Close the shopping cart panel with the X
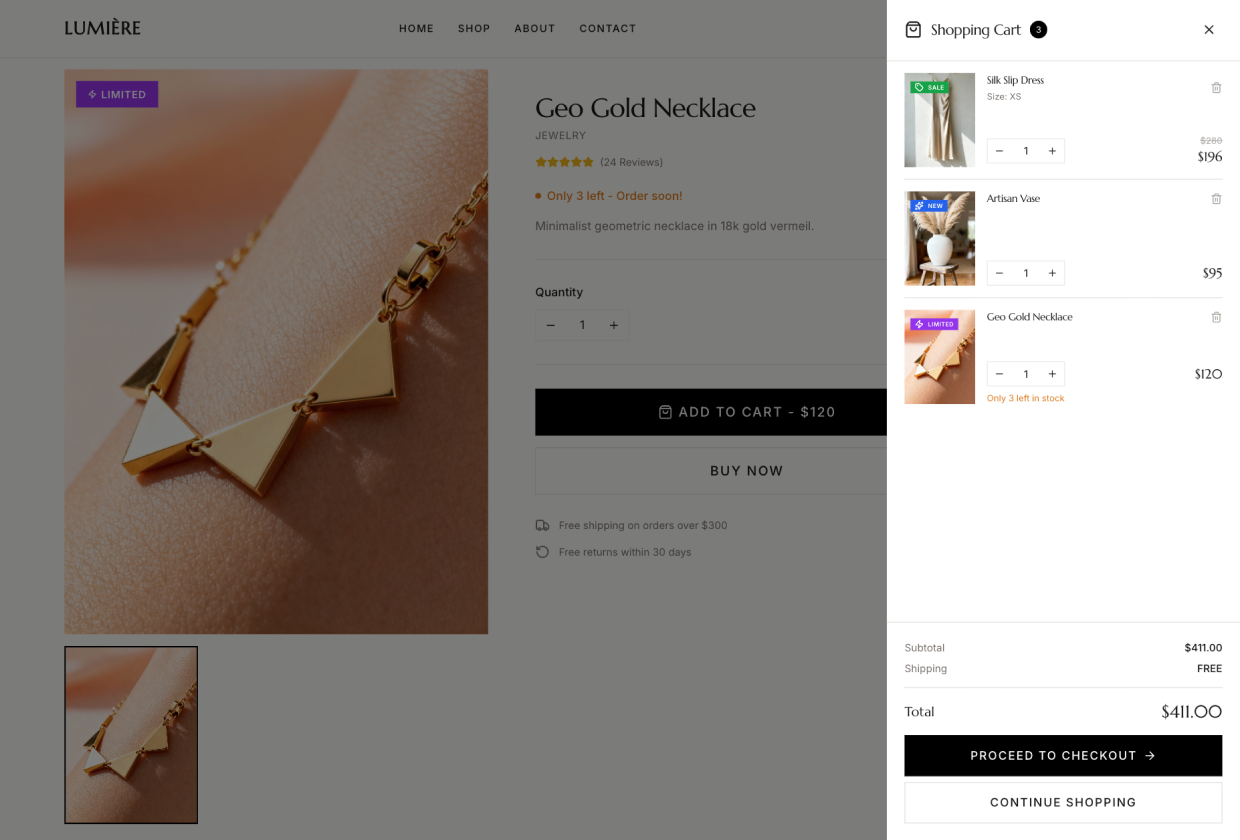The width and height of the screenshot is (1240, 840). point(1209,29)
